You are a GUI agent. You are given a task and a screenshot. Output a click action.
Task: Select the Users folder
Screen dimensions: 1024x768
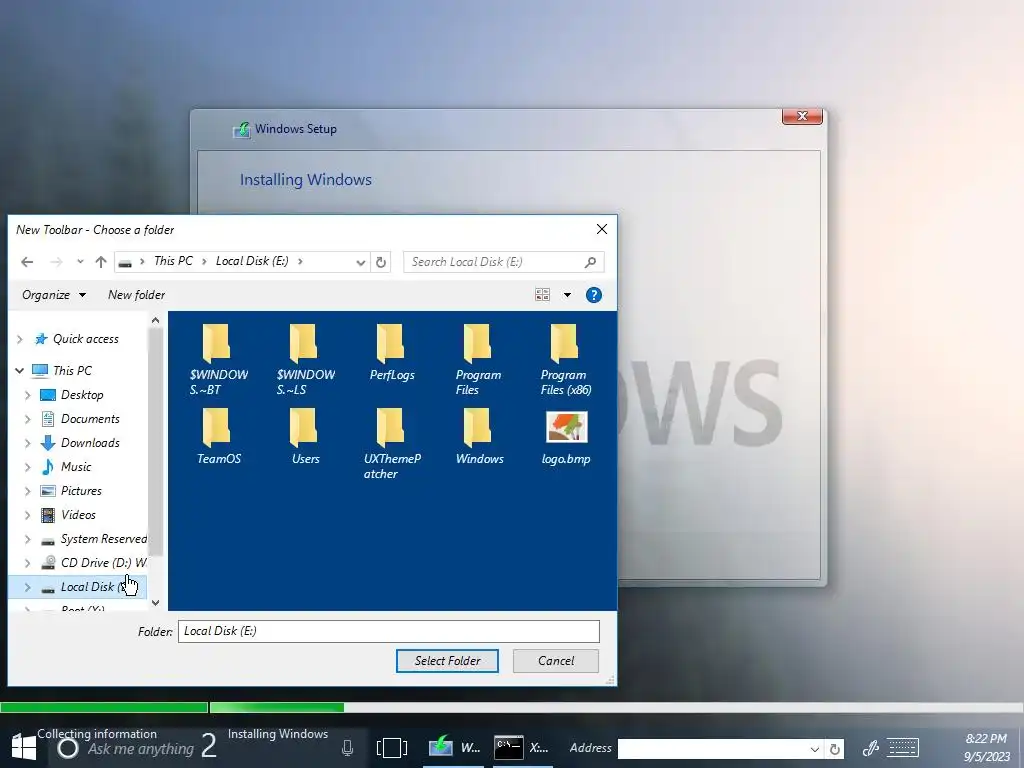point(305,436)
